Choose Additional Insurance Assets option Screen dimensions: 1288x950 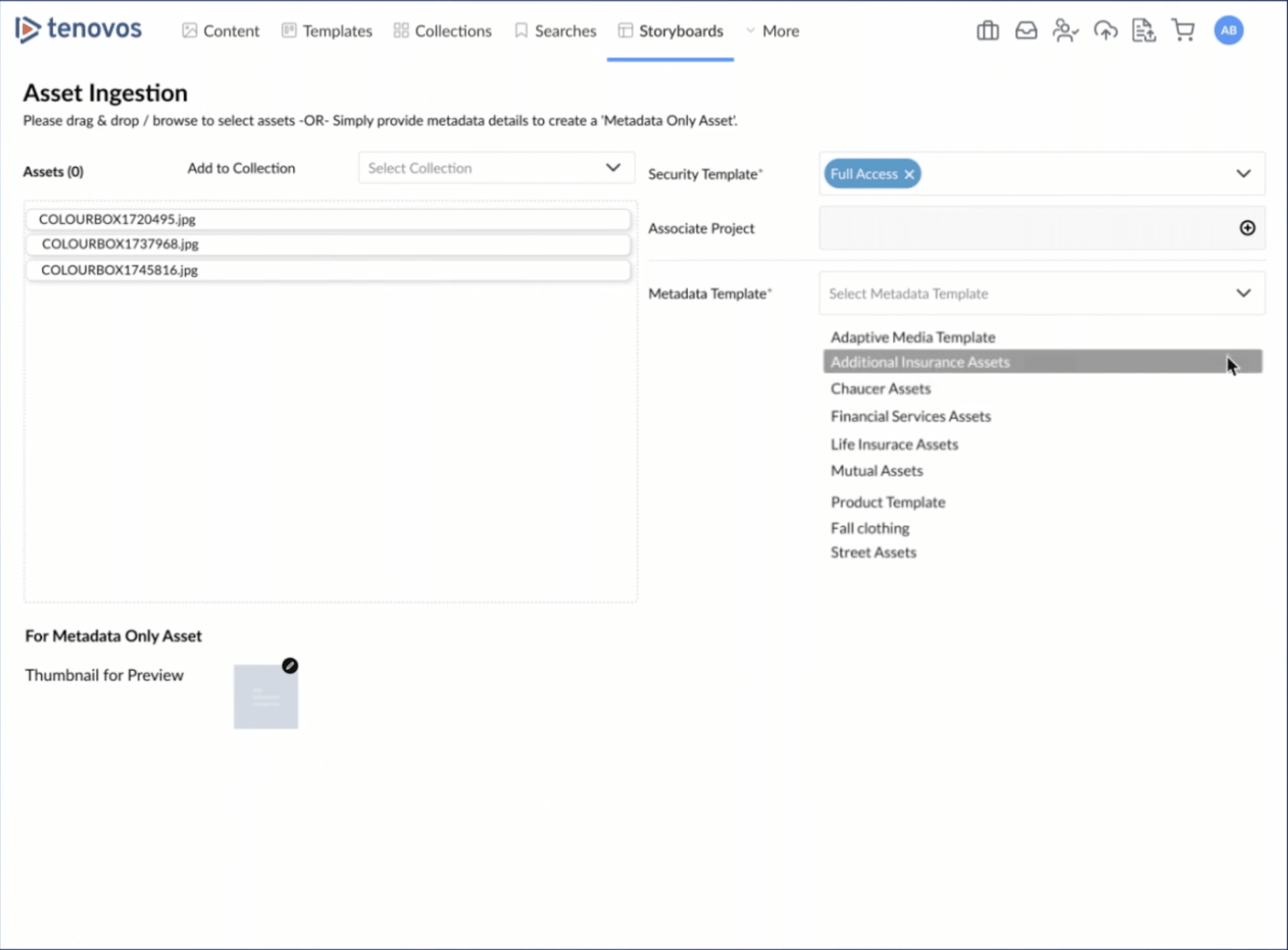(x=920, y=362)
